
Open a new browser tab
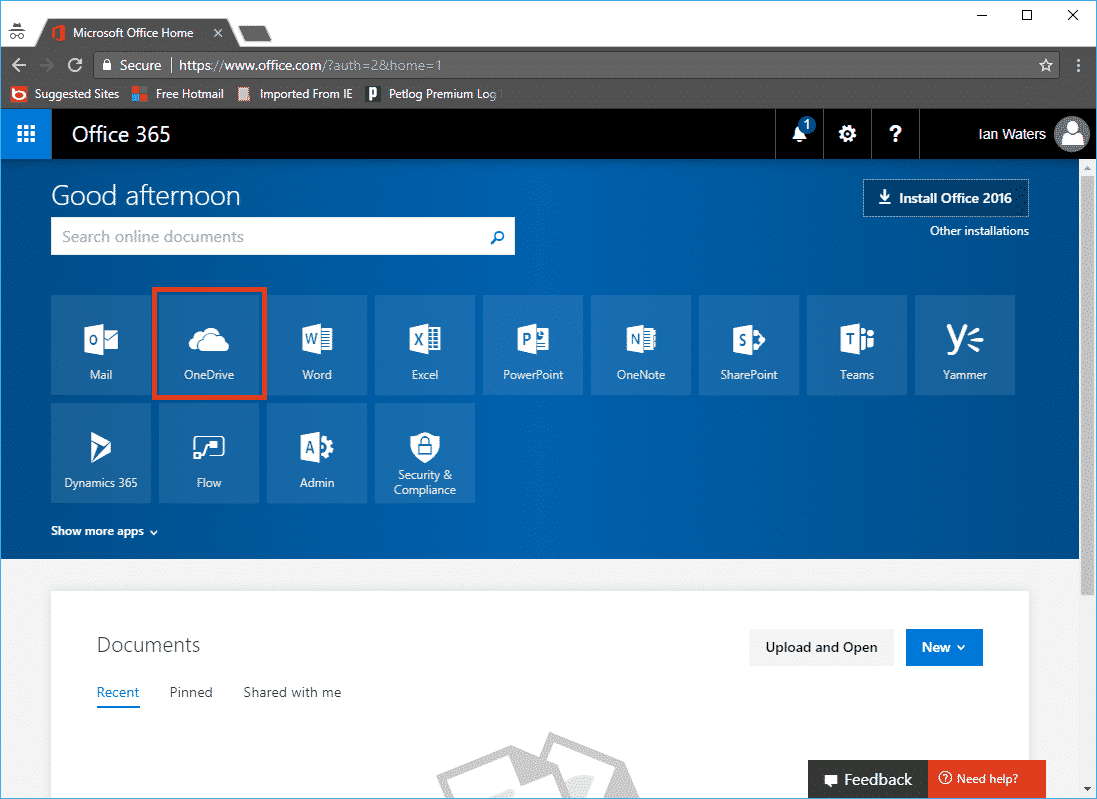pos(255,34)
